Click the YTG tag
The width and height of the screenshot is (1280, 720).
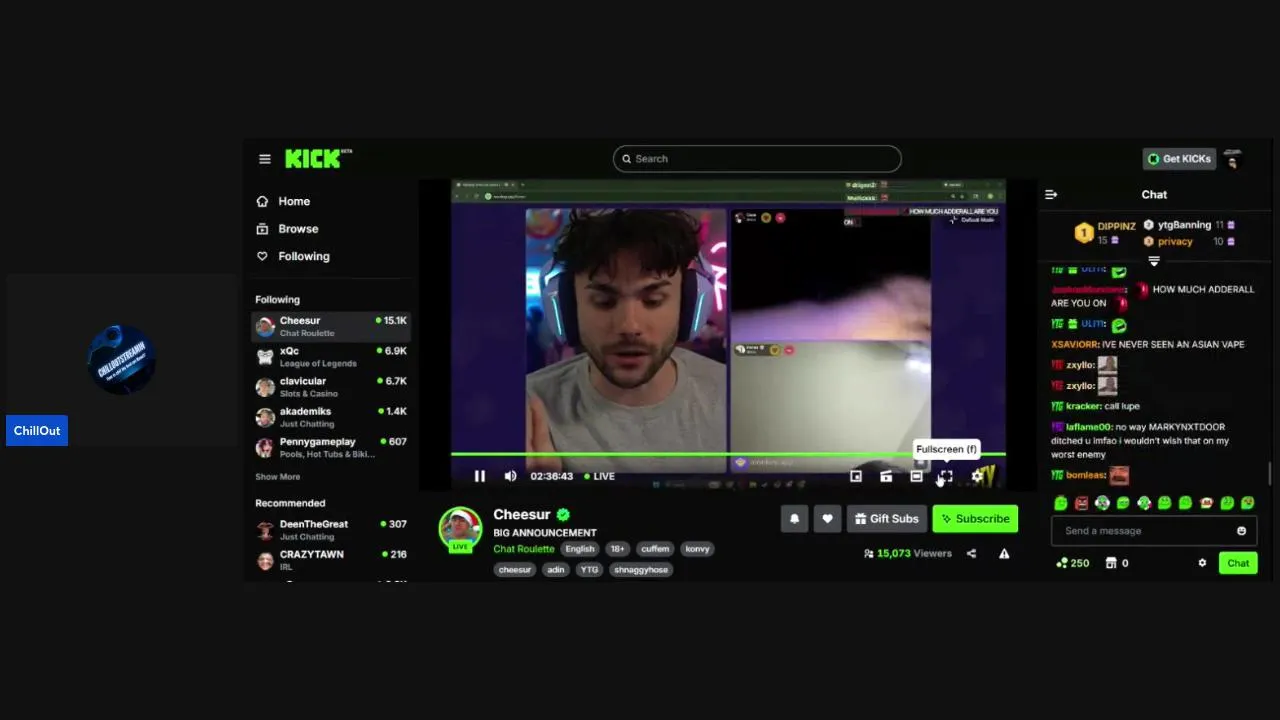[x=590, y=570]
